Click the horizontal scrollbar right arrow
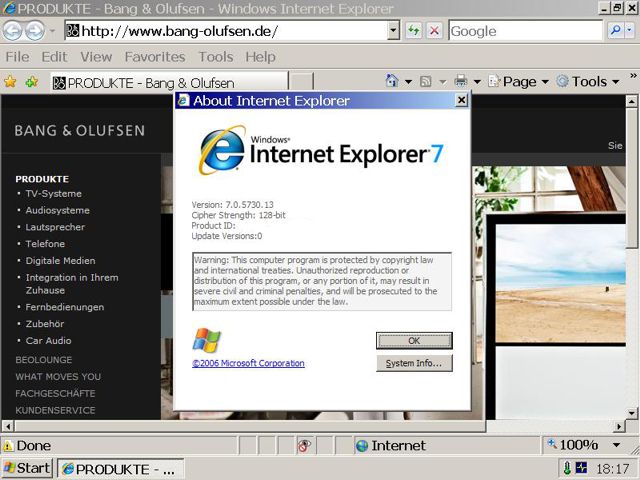The image size is (640, 480). pos(619,427)
